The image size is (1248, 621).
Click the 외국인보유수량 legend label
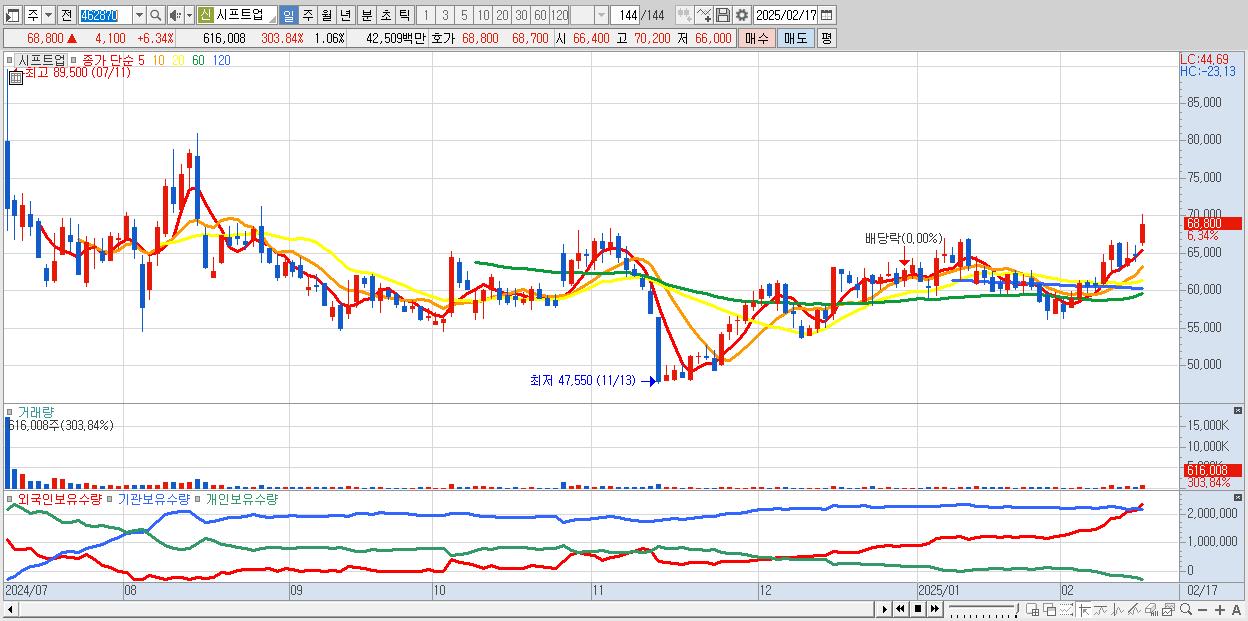tap(60, 498)
